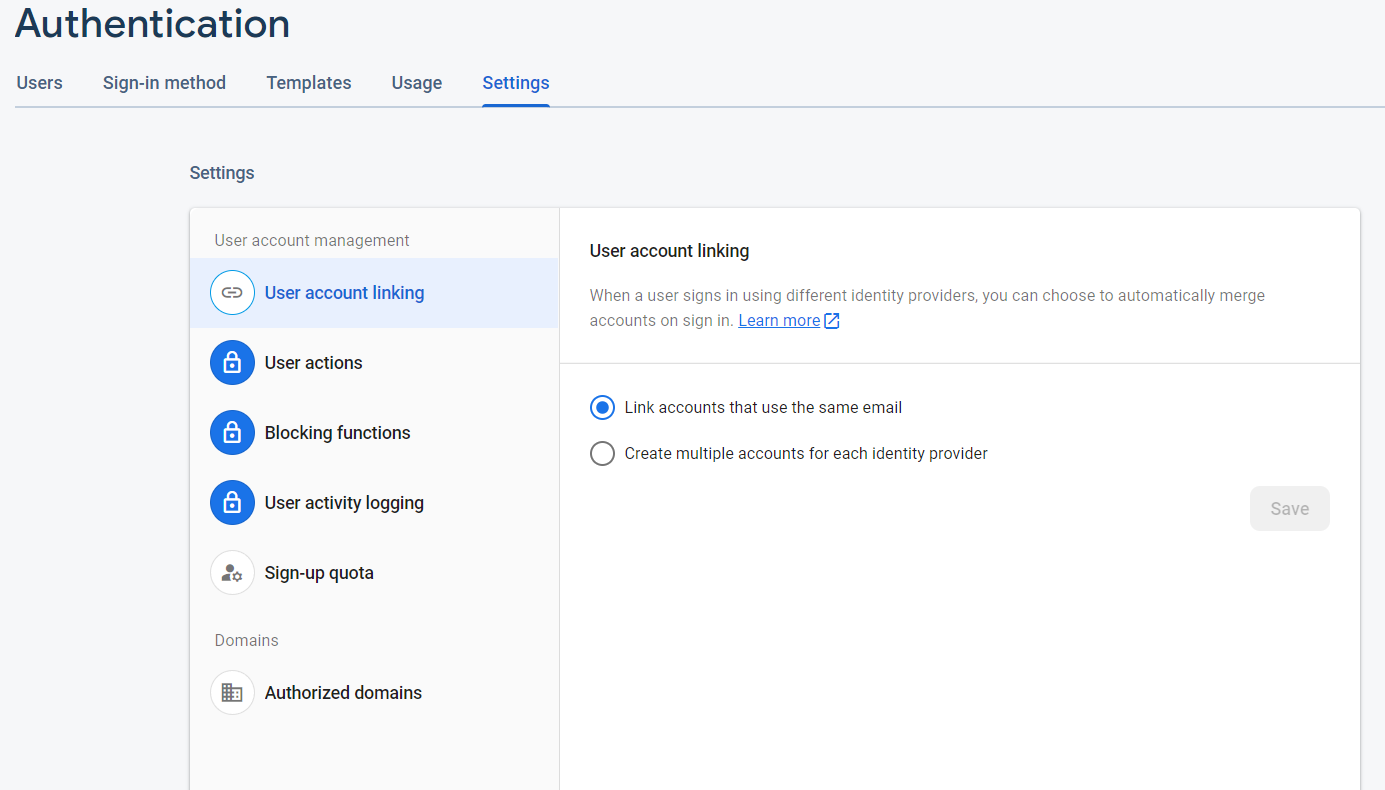
Task: Click the User activity logging lock icon
Action: 232,503
